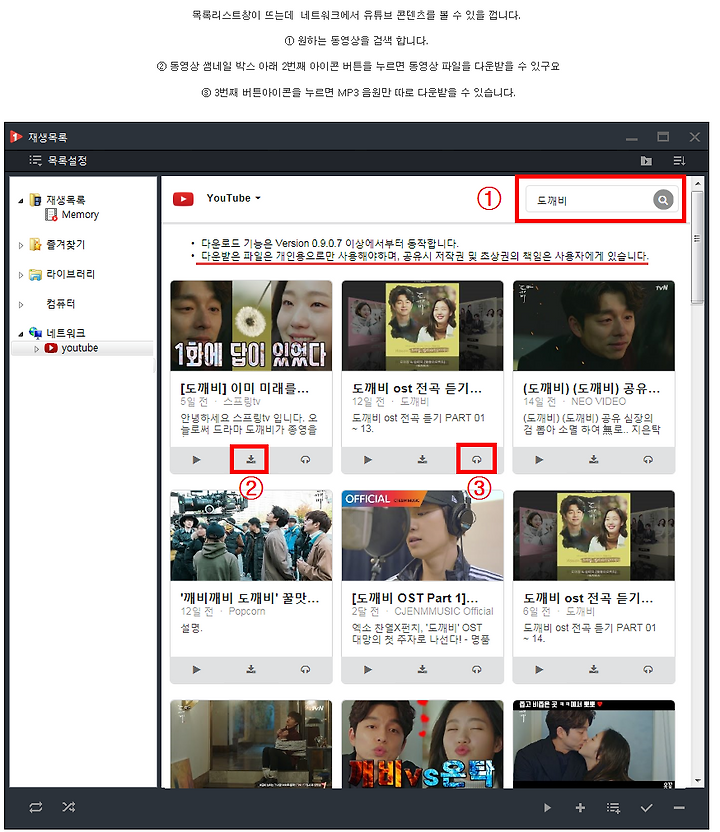
Task: Open (도깨비) (도깨비) 공유 title link
Action: point(591,388)
